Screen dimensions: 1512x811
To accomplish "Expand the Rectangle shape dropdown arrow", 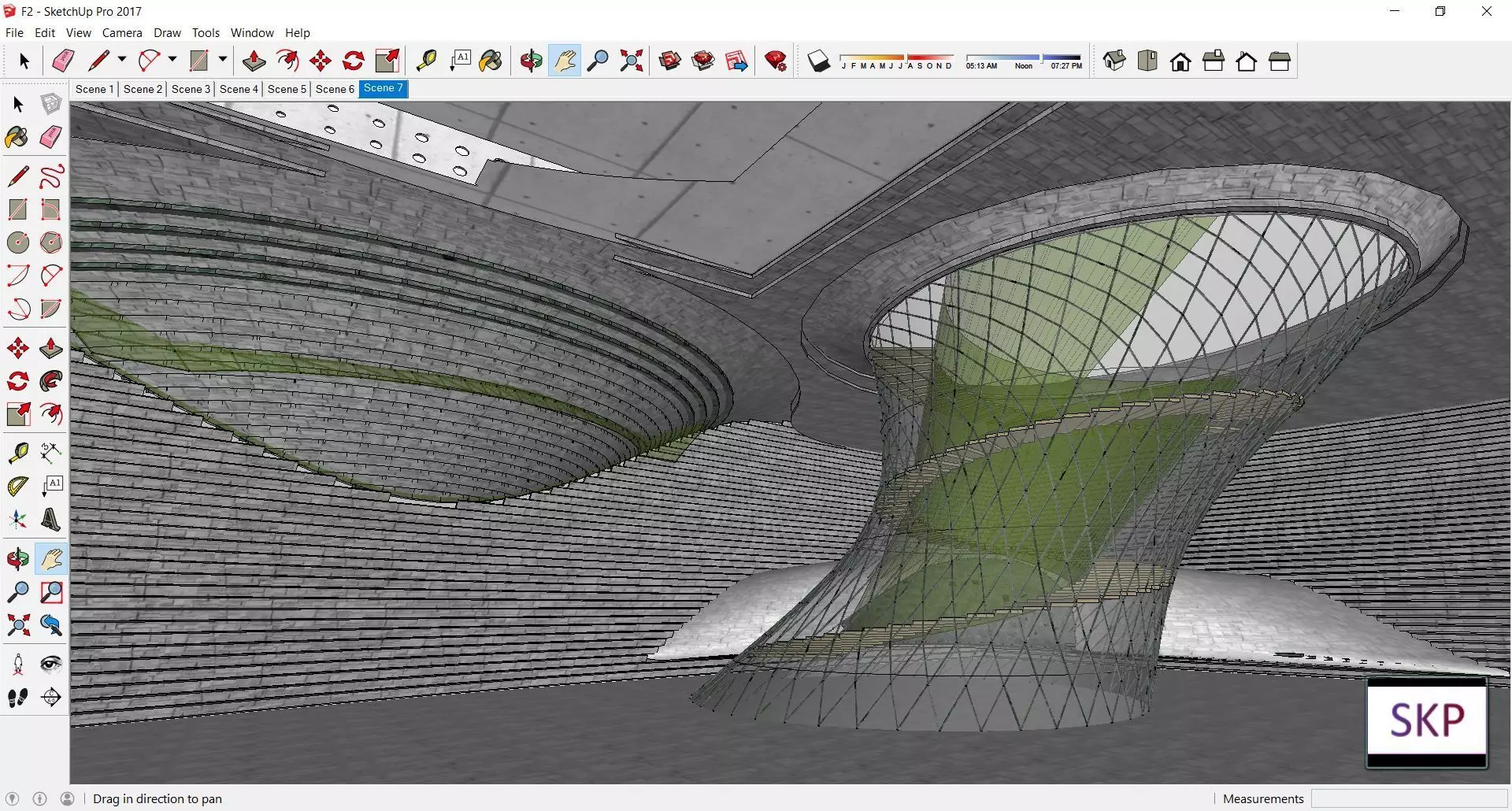I will 223,60.
